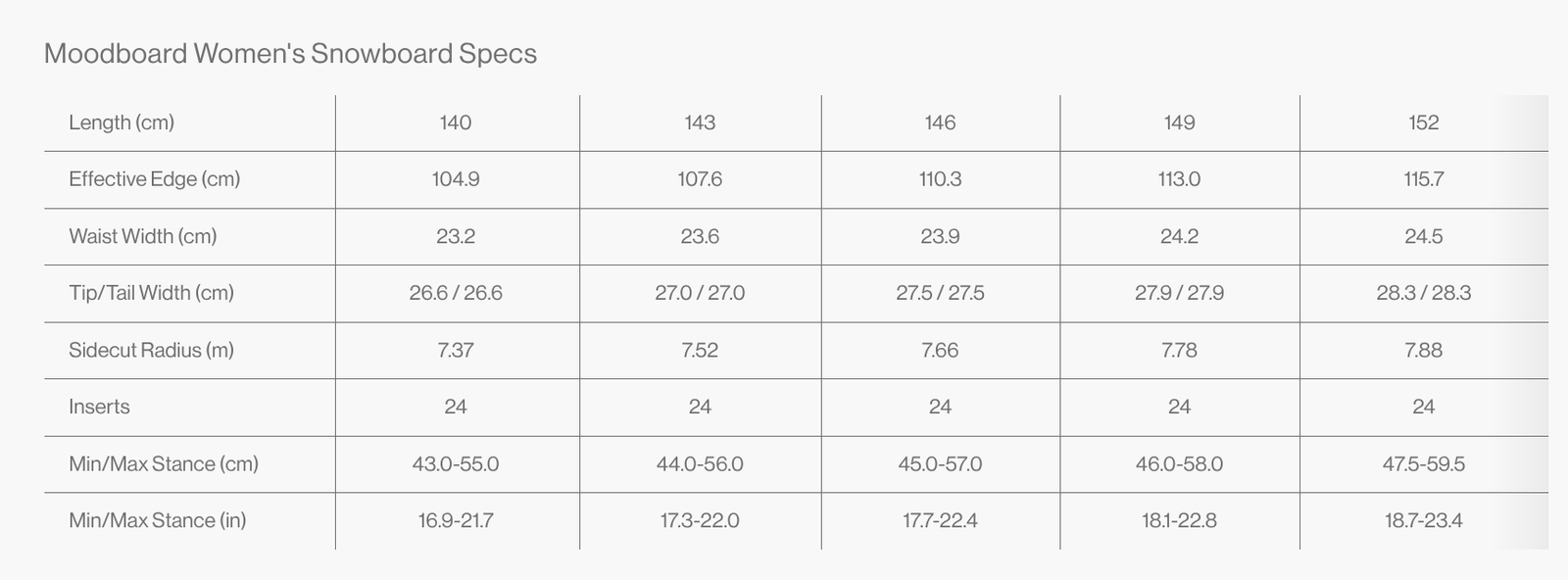Select the 140 length cell

coord(456,122)
